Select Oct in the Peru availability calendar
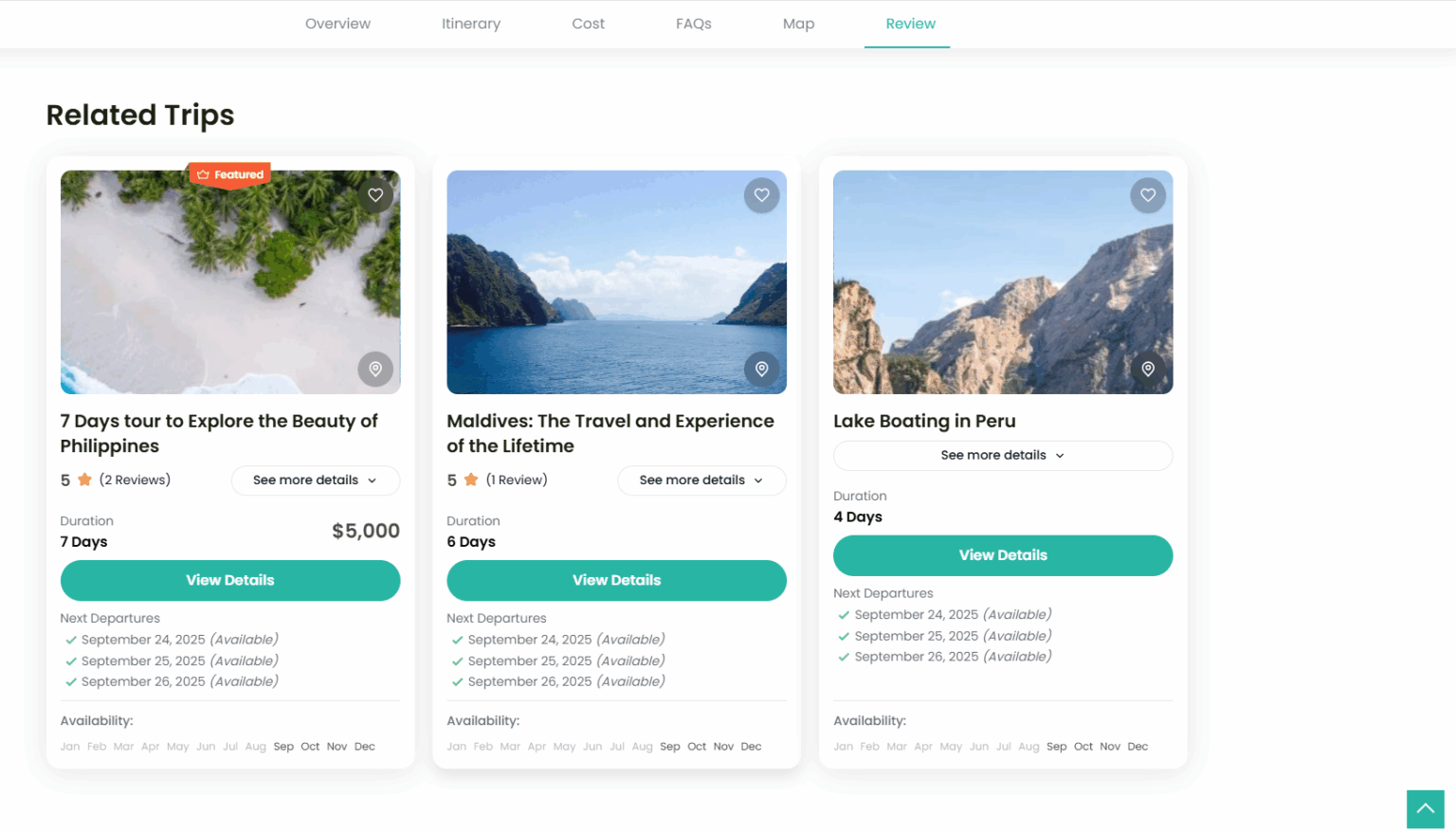The image size is (1456, 833). pos(1083,746)
